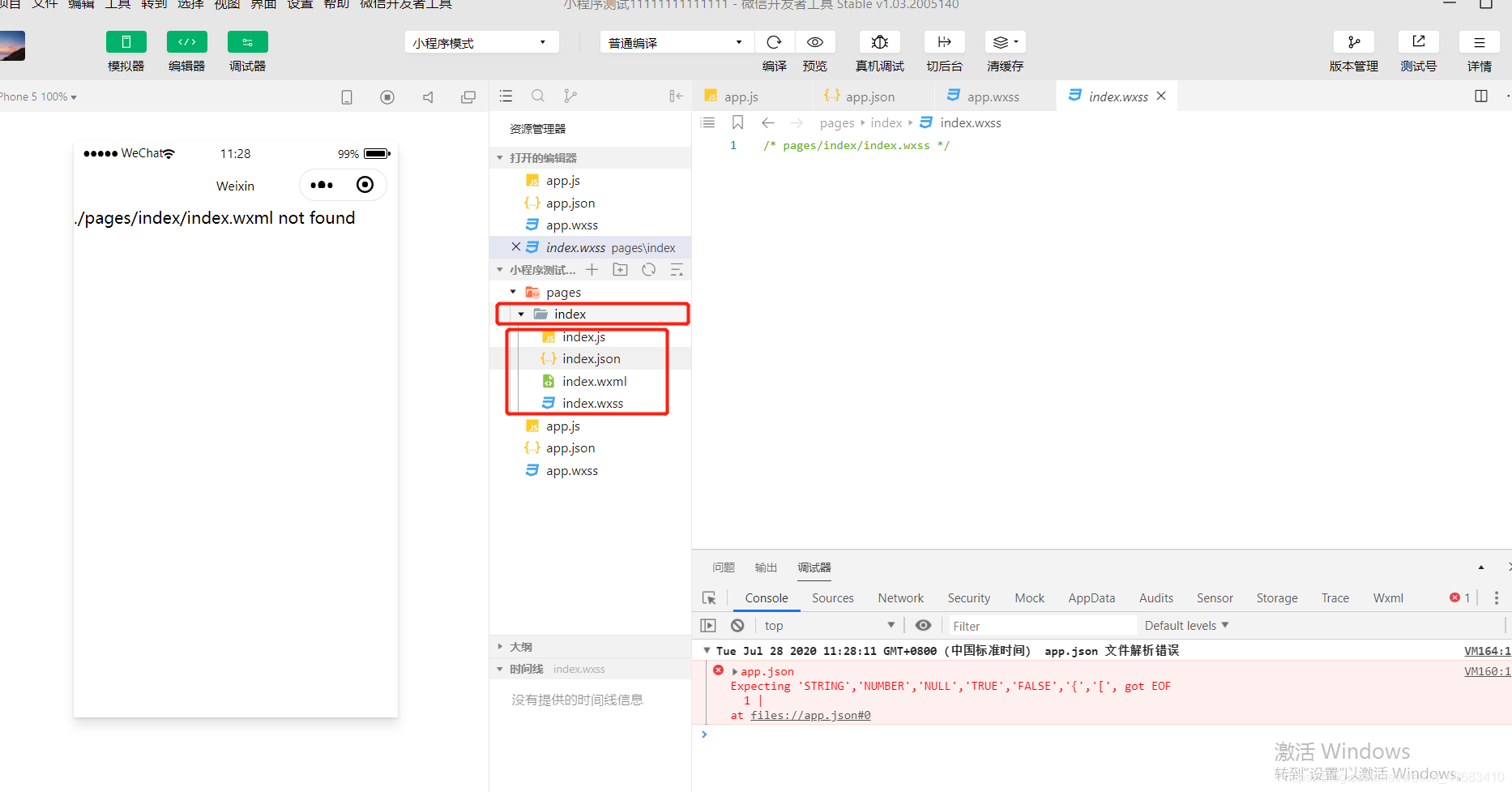The width and height of the screenshot is (1512, 792).
Task: Open the 普通编译 compile mode dropdown
Action: click(677, 42)
